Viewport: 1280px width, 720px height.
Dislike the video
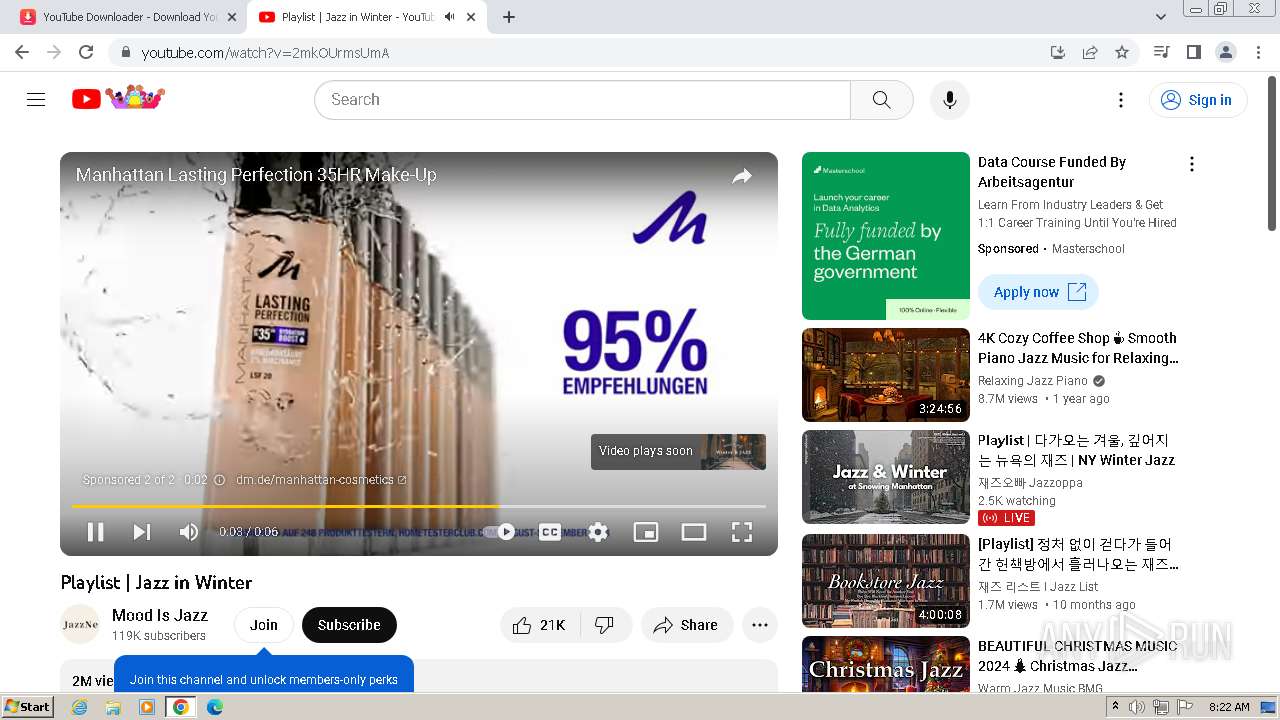(x=604, y=625)
